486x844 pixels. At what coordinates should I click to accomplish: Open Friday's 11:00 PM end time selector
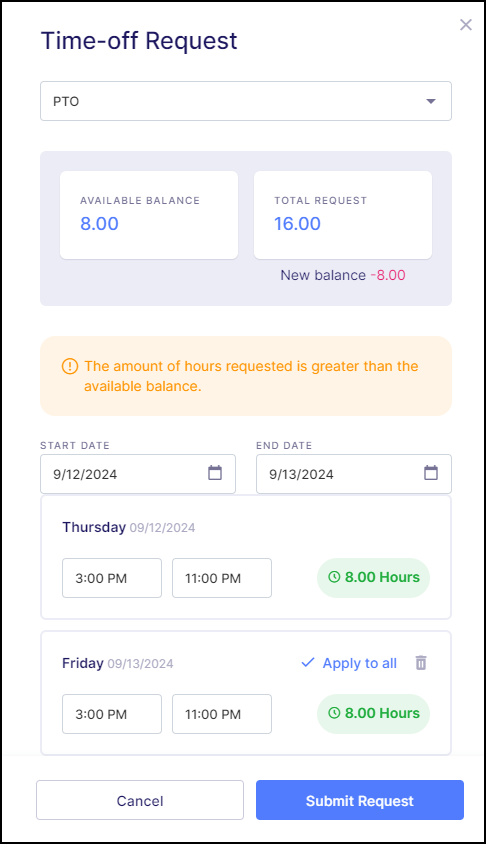tap(222, 714)
